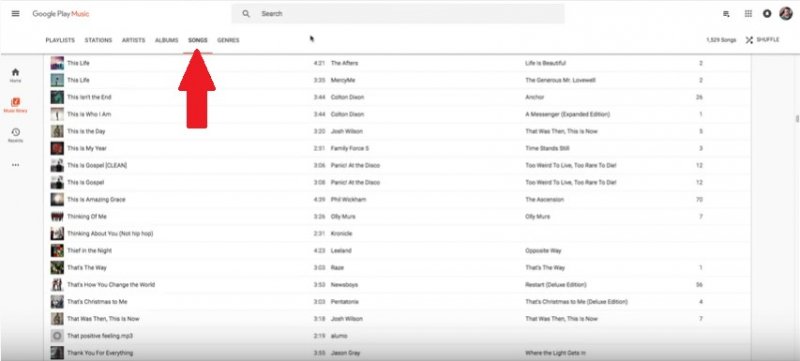Open the sidebar more options dots
The image size is (800, 361).
tap(15, 165)
